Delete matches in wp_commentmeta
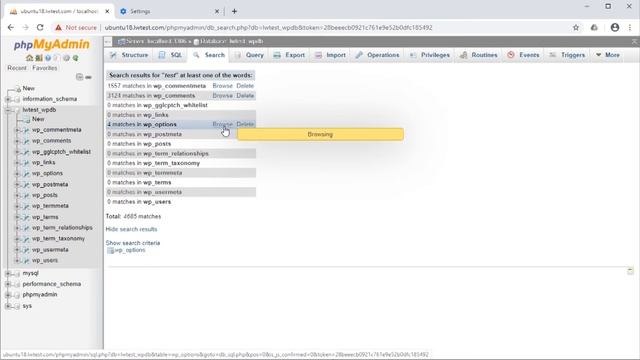This screenshot has width=640, height=360. click(245, 86)
